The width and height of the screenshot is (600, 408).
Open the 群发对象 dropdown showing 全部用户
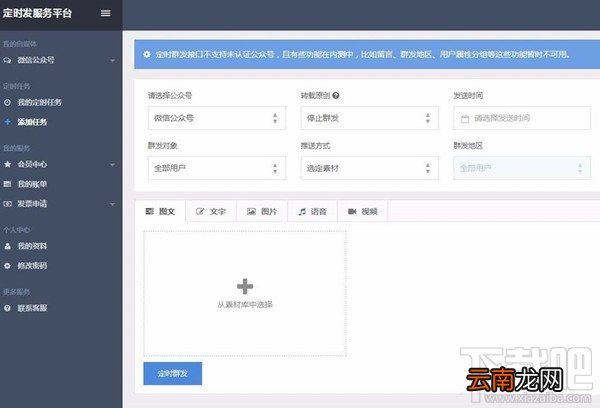[x=217, y=168]
